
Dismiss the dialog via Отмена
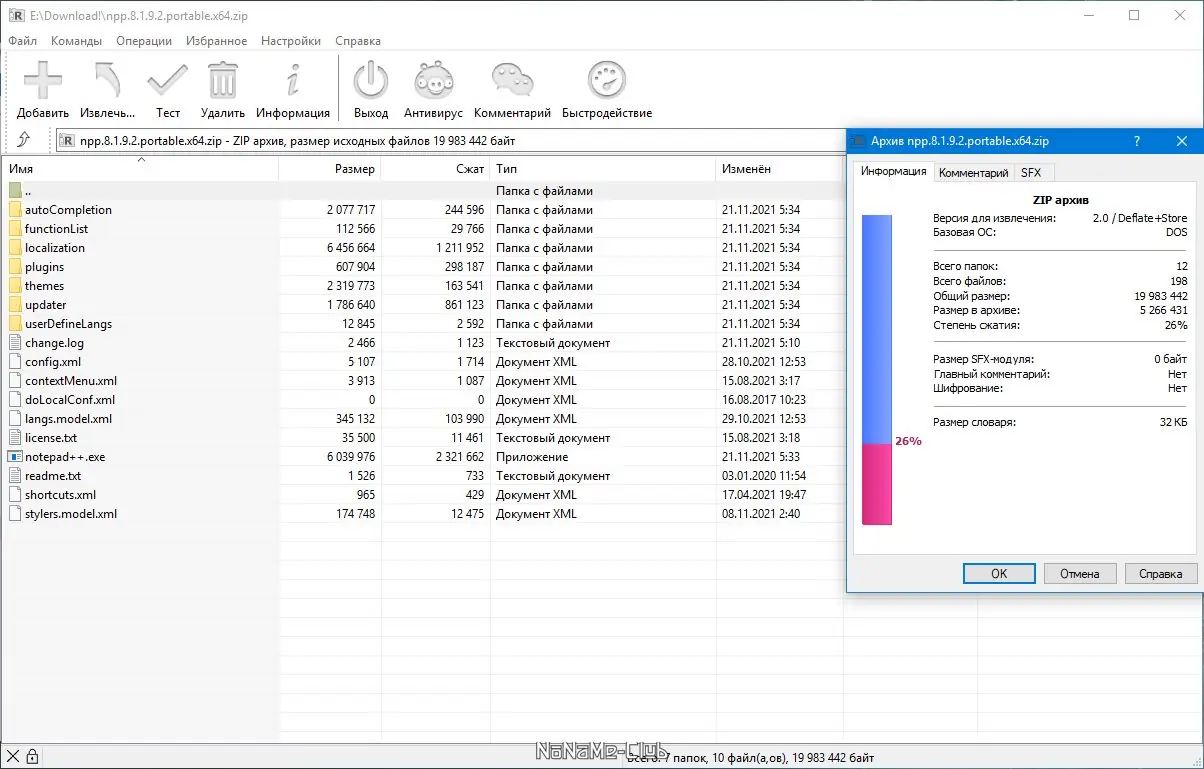tap(1080, 573)
